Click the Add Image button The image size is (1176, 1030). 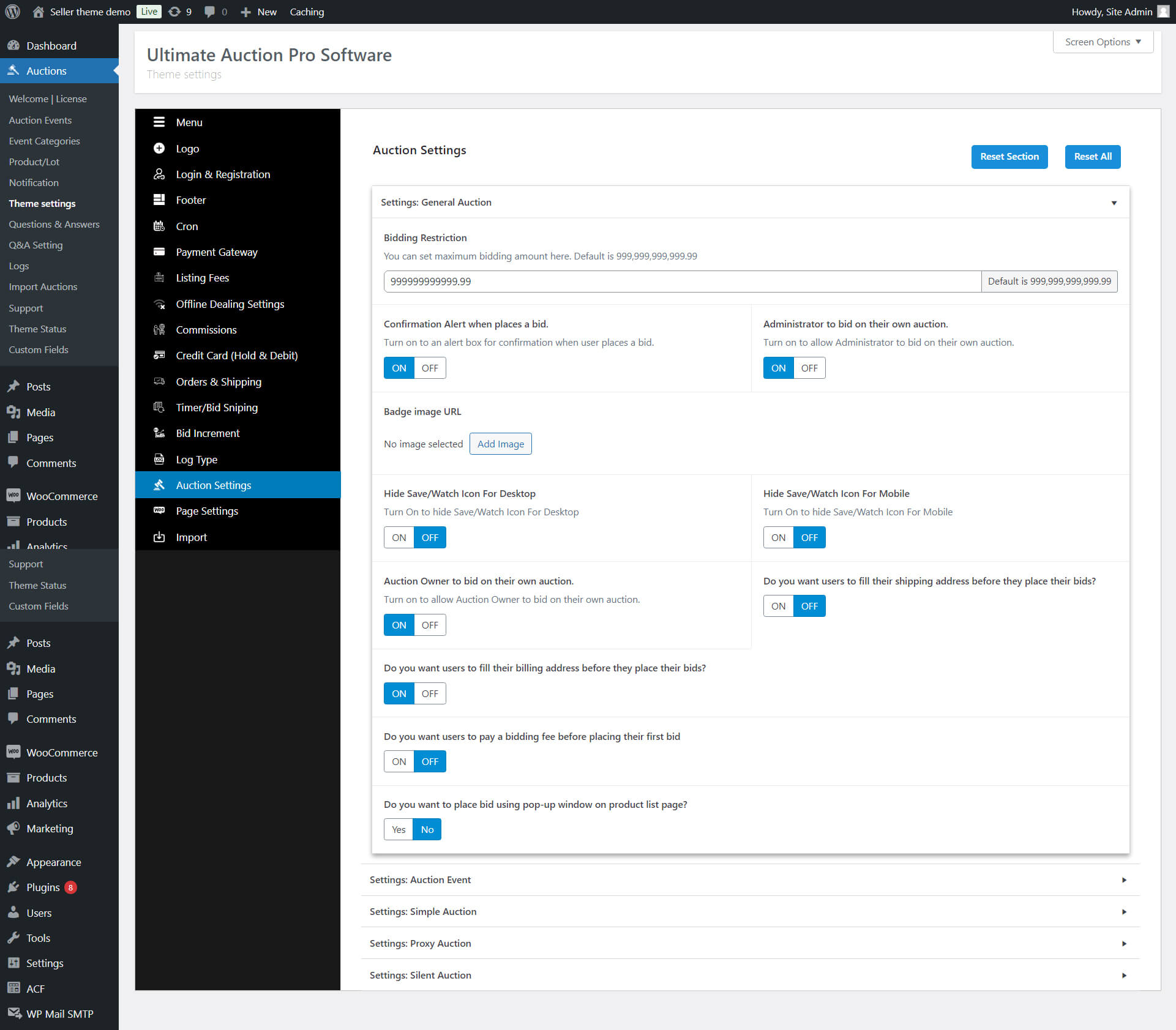pyautogui.click(x=501, y=444)
